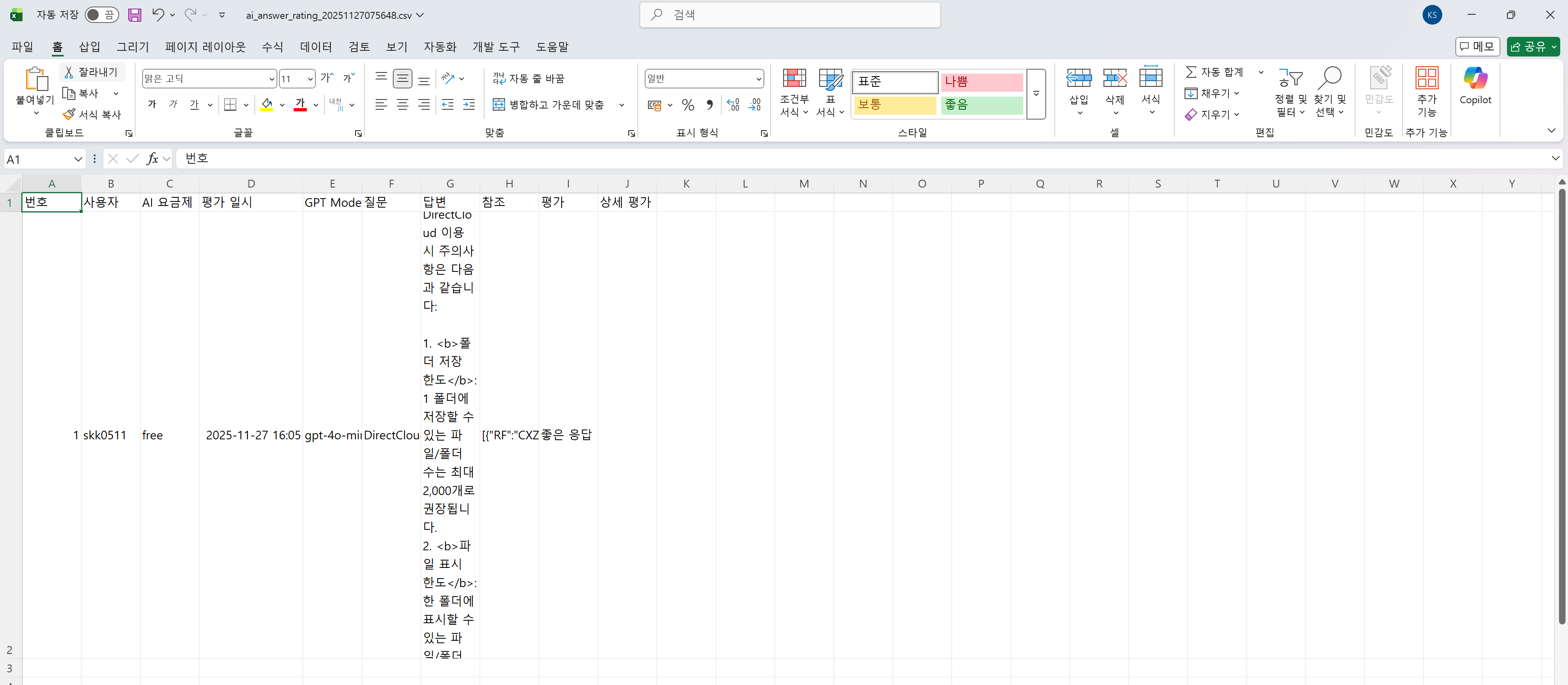This screenshot has height=685, width=1568.
Task: Click the Save icon in title bar
Action: coord(134,15)
